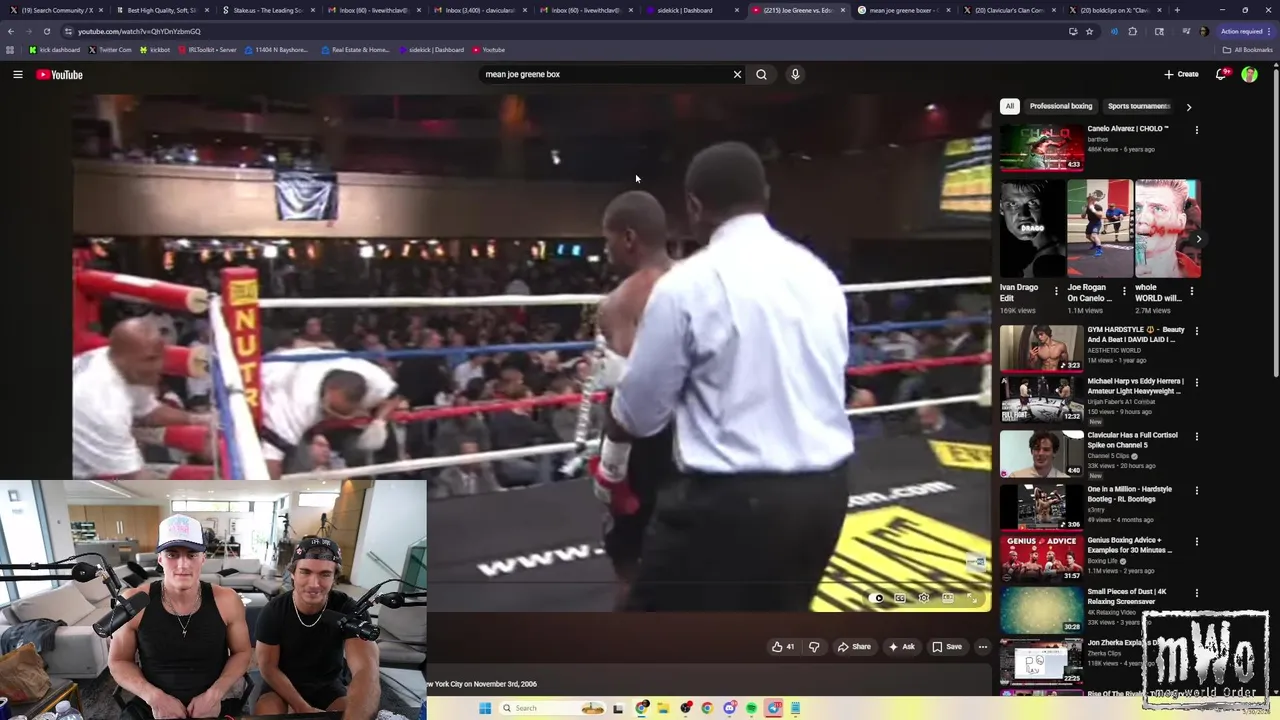Dislike the video with thumbs down
This screenshot has width=1280, height=720.
[x=814, y=647]
